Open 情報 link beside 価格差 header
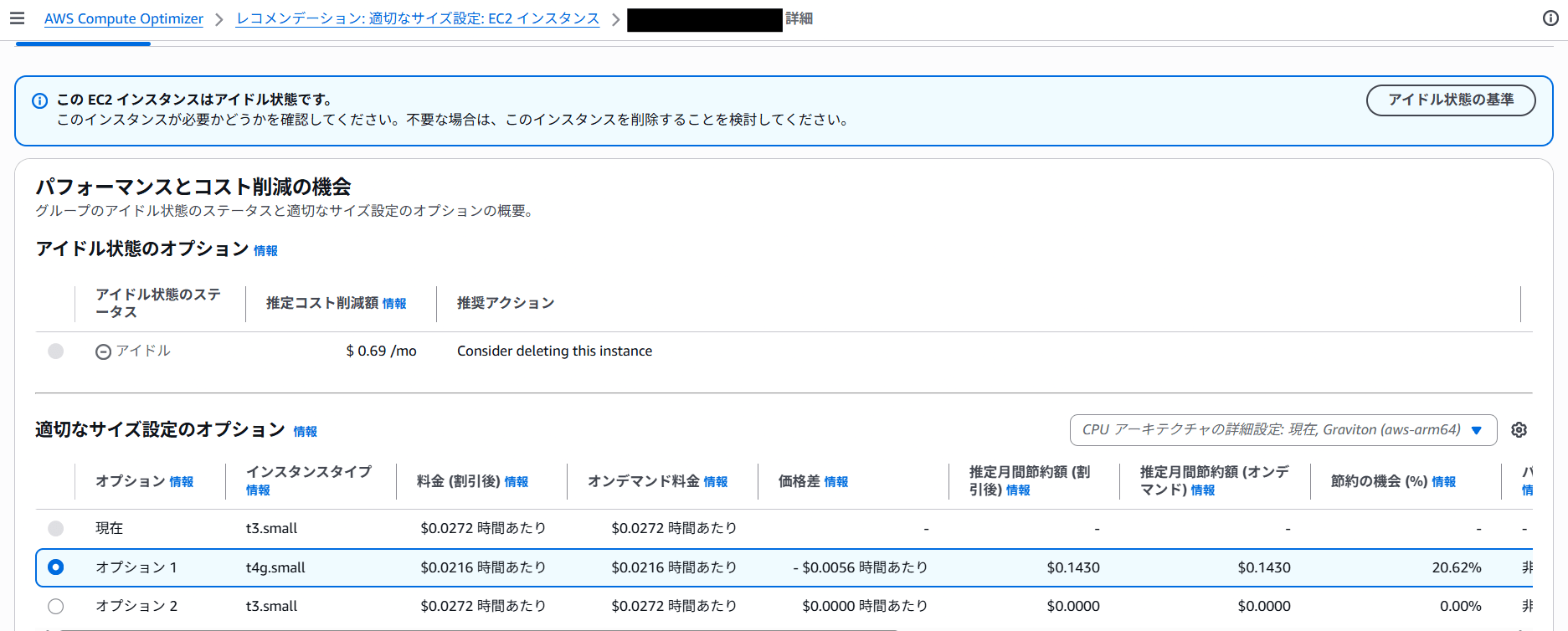The width and height of the screenshot is (1568, 631). pos(836,482)
